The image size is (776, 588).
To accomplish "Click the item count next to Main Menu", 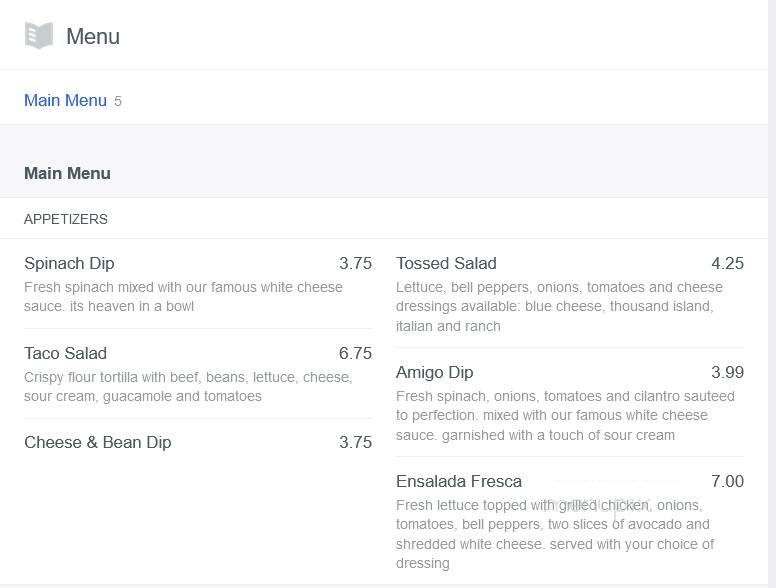I will (x=118, y=101).
